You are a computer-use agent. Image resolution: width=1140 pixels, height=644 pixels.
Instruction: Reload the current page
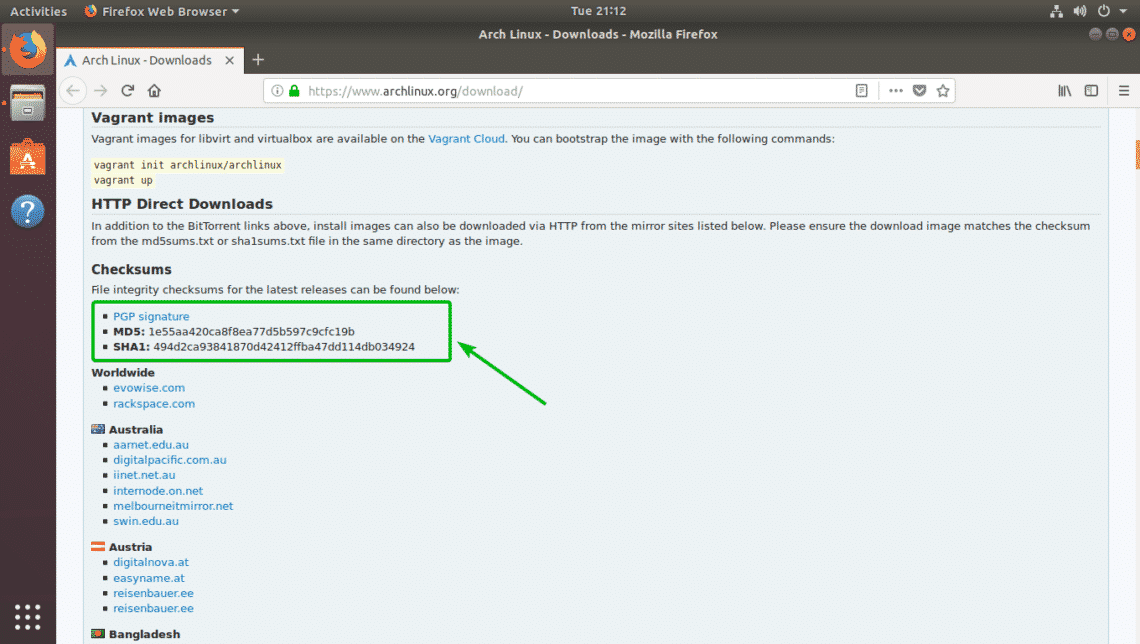click(x=127, y=91)
